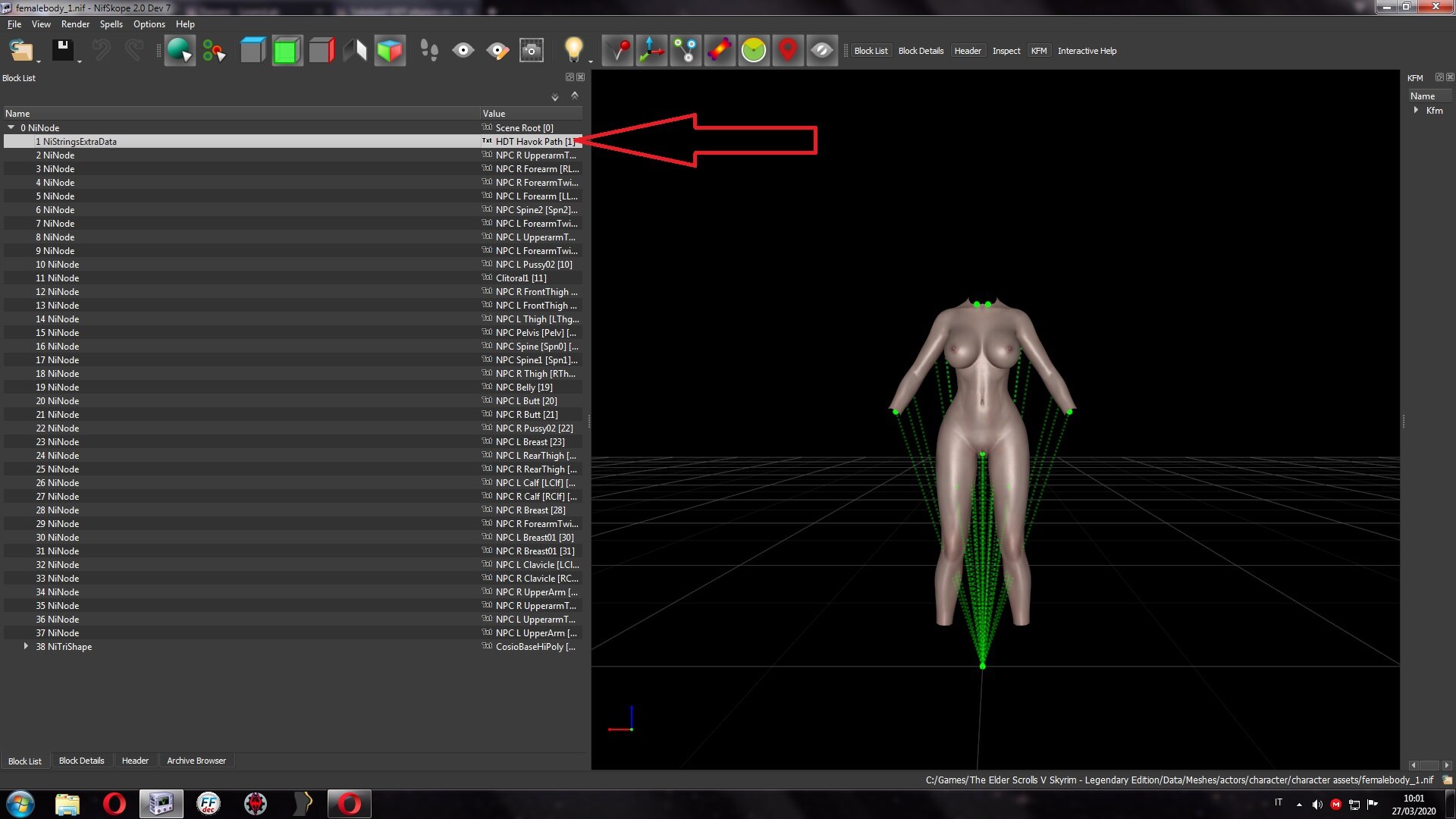Open the View menu

coord(41,24)
